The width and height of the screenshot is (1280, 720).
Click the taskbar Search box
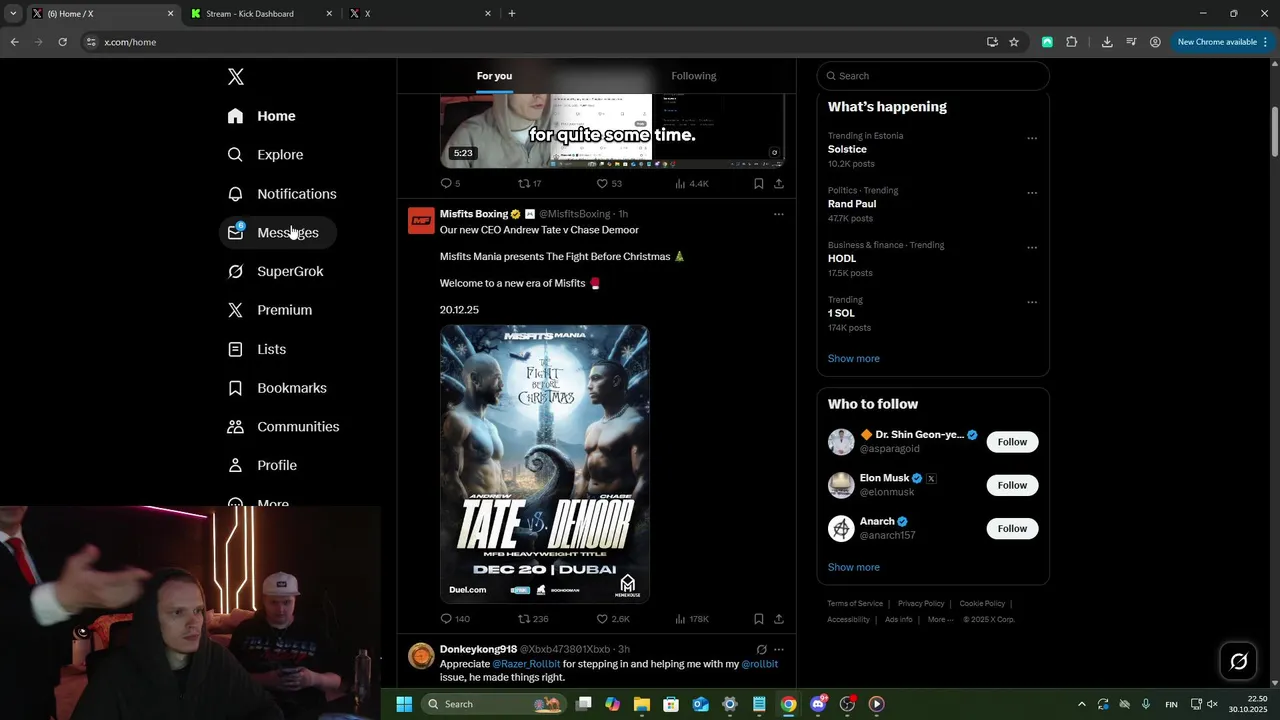(x=494, y=704)
